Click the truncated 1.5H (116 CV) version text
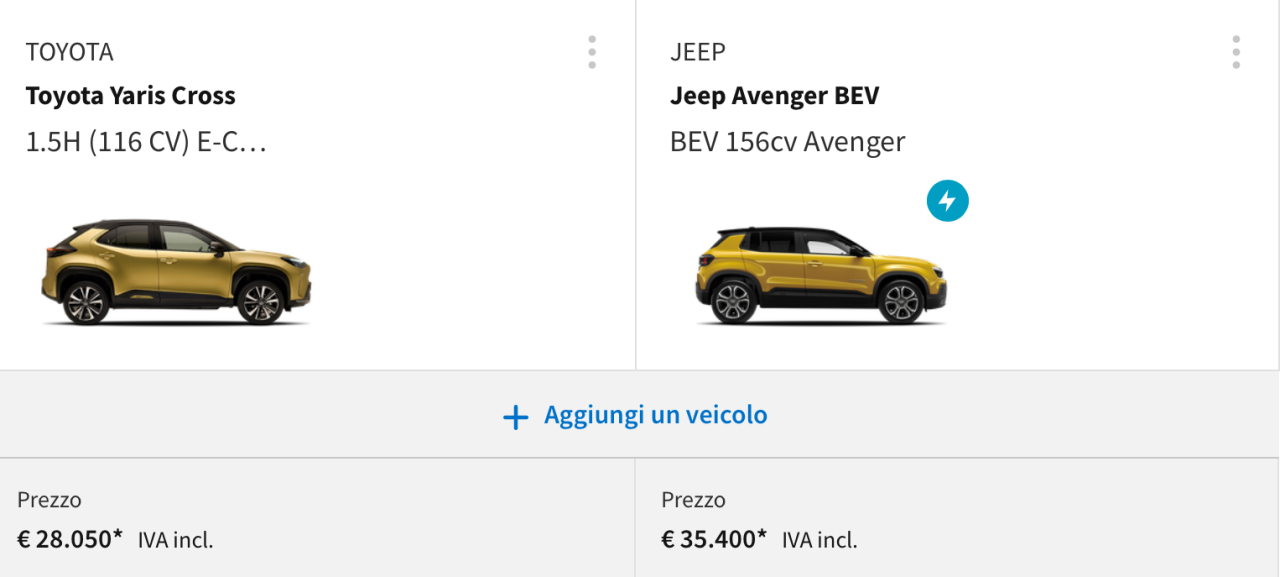Screen dimensions: 1280x577 [x=146, y=142]
